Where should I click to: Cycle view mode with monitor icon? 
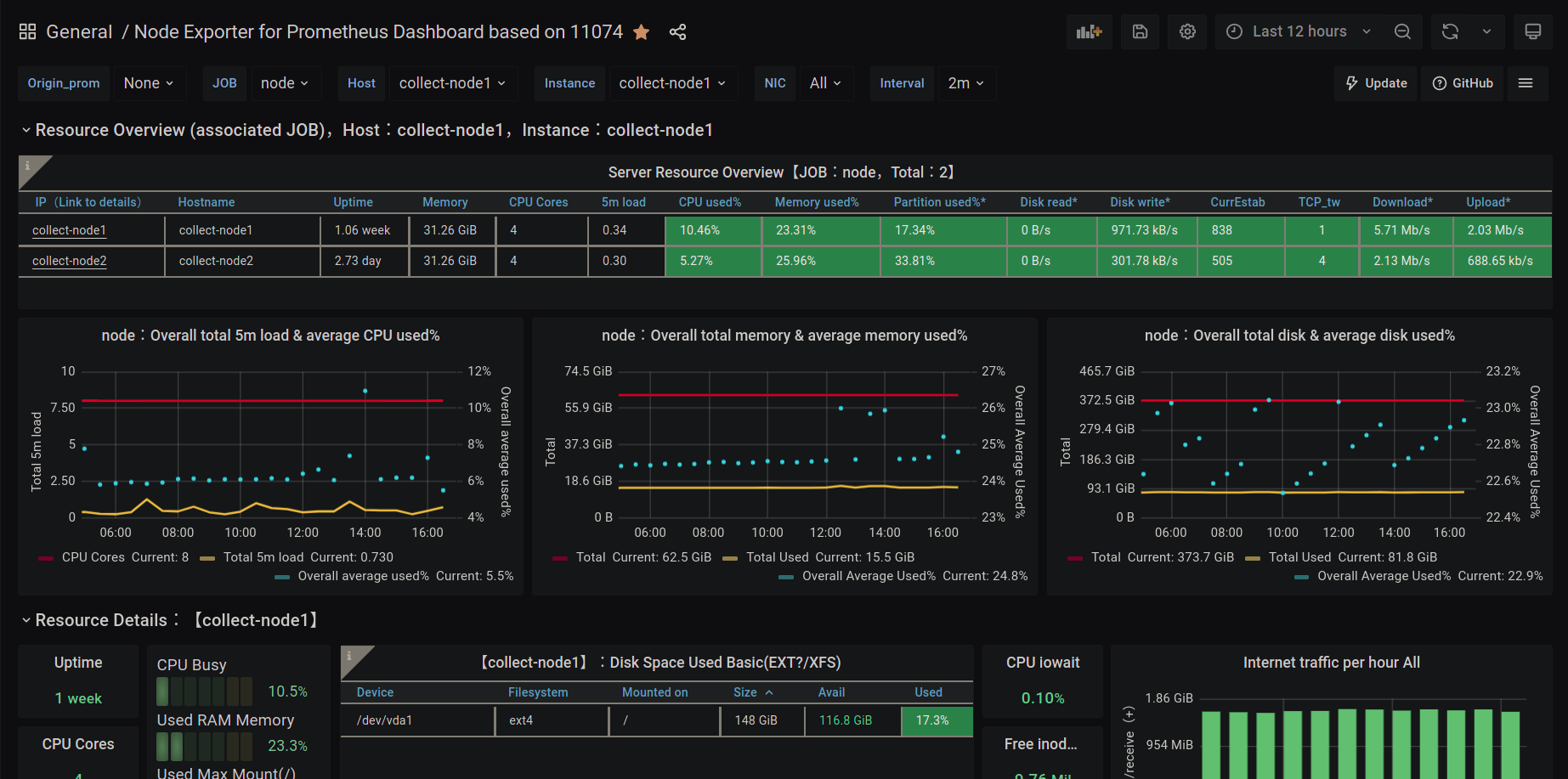coord(1532,31)
